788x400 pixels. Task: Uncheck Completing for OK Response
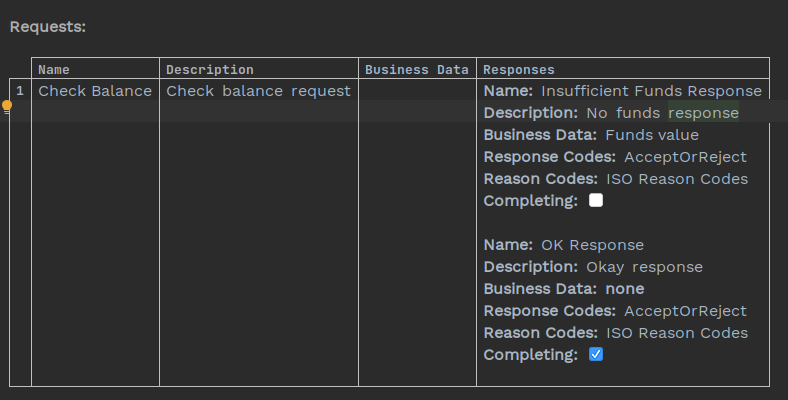pyautogui.click(x=596, y=354)
